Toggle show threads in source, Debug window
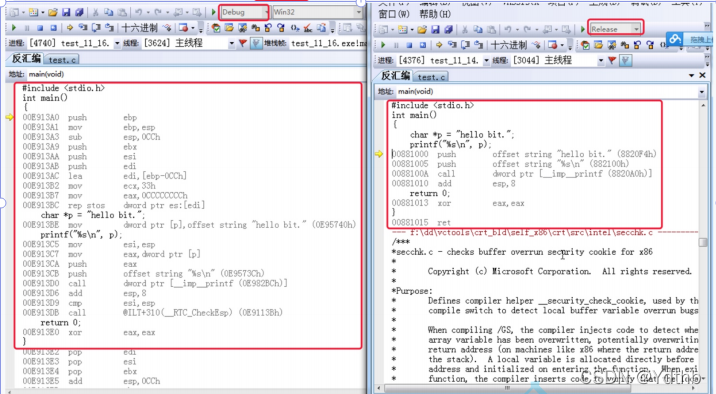 pyautogui.click(x=256, y=43)
